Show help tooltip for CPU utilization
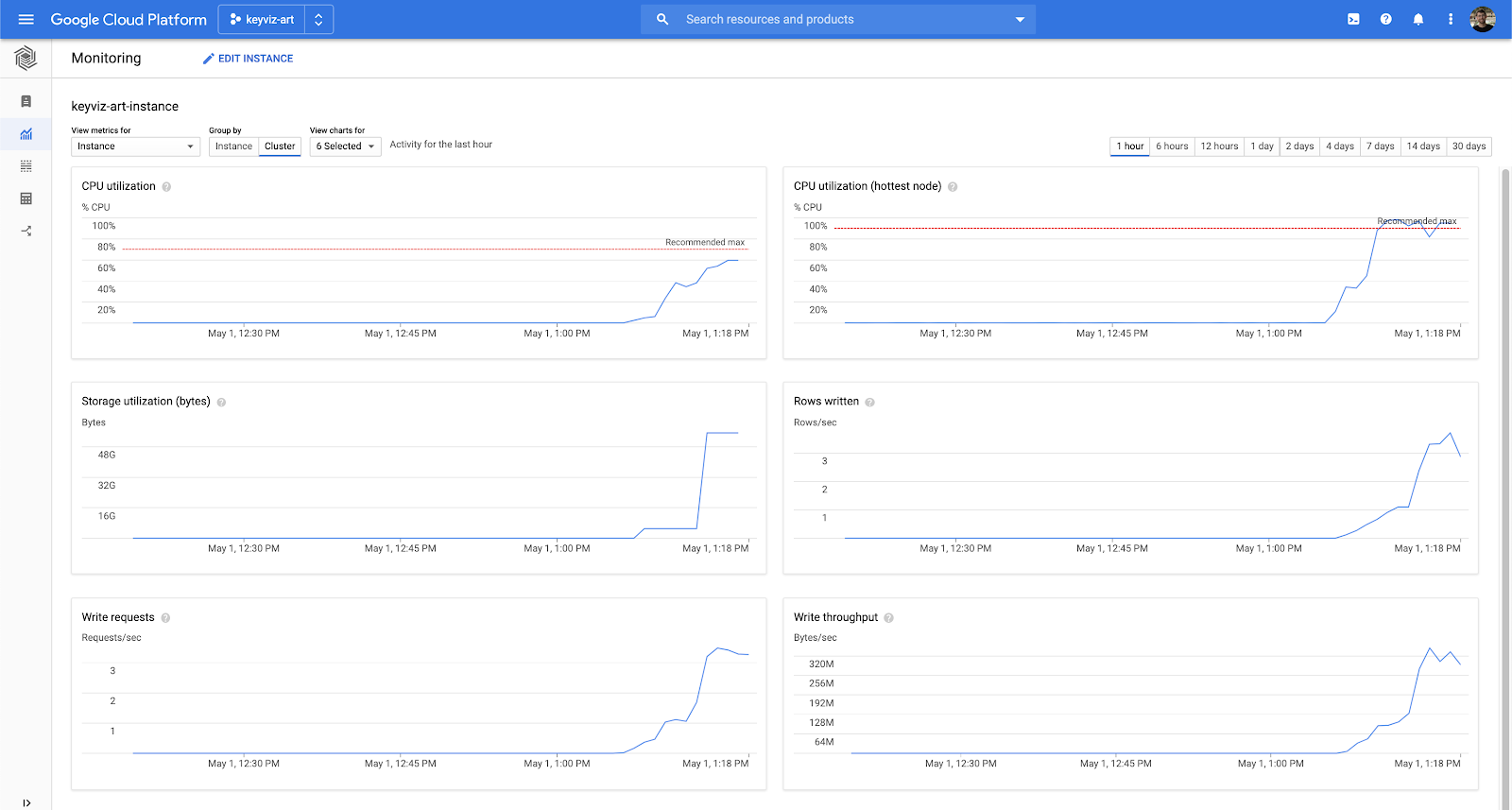Image resolution: width=1512 pixels, height=810 pixels. point(166,187)
